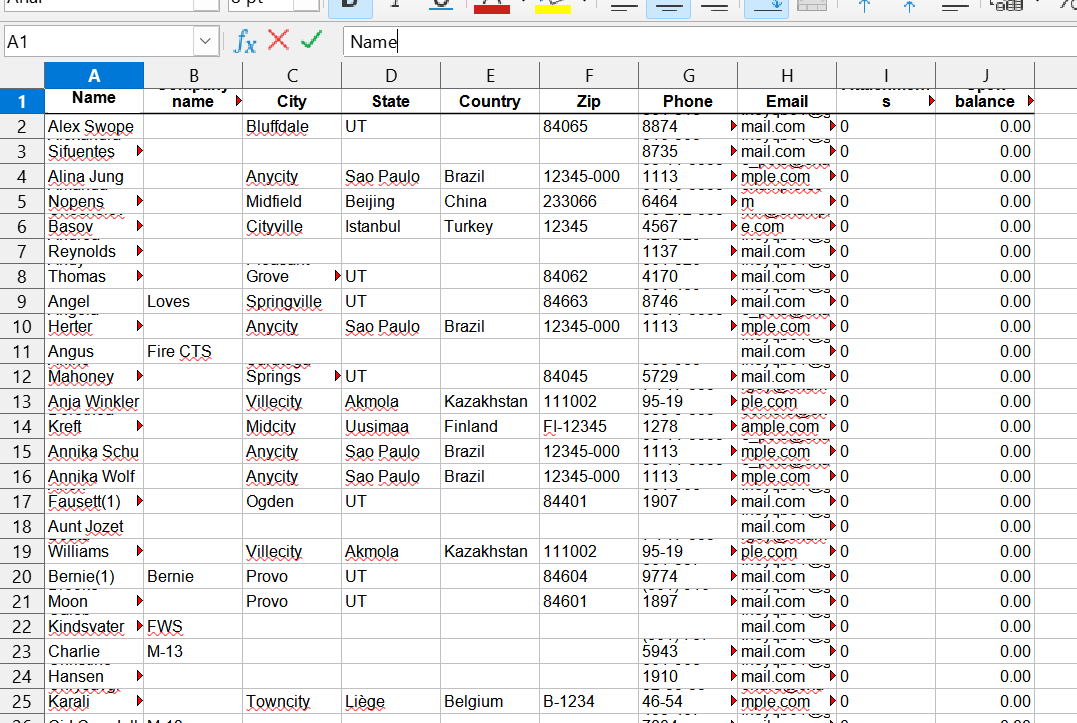Select column I header
The image size is (1077, 723).
pyautogui.click(x=885, y=76)
